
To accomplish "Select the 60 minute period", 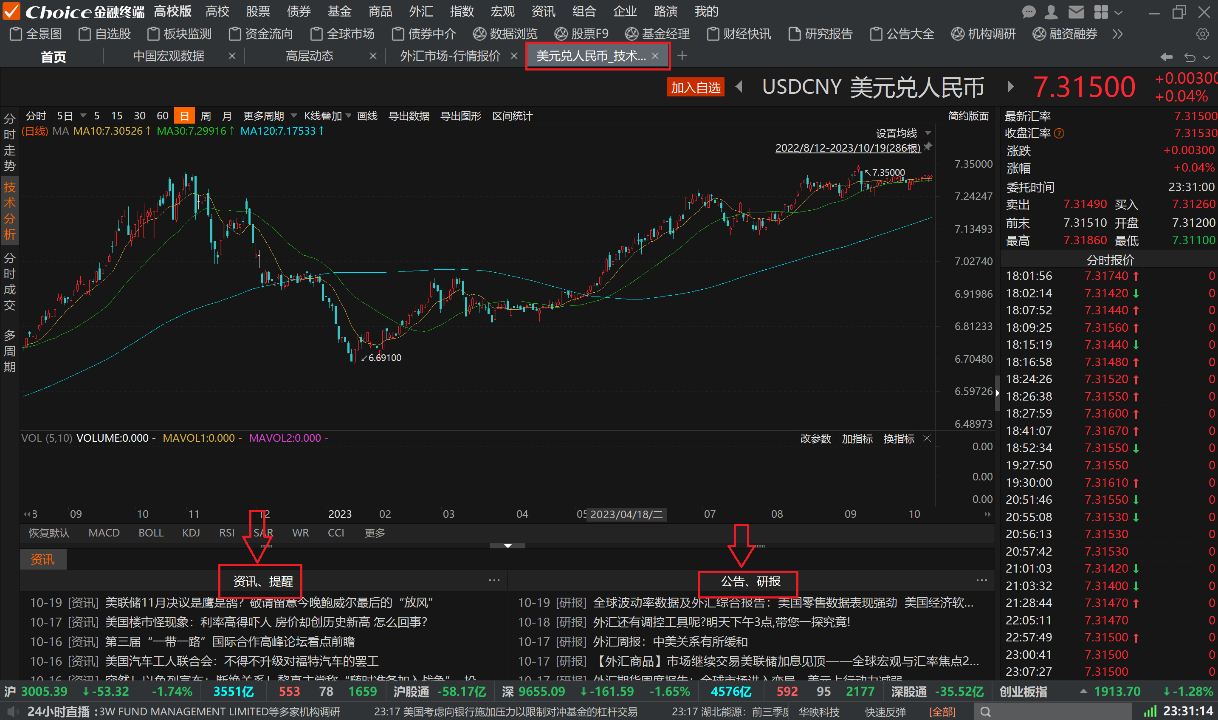I will 163,116.
